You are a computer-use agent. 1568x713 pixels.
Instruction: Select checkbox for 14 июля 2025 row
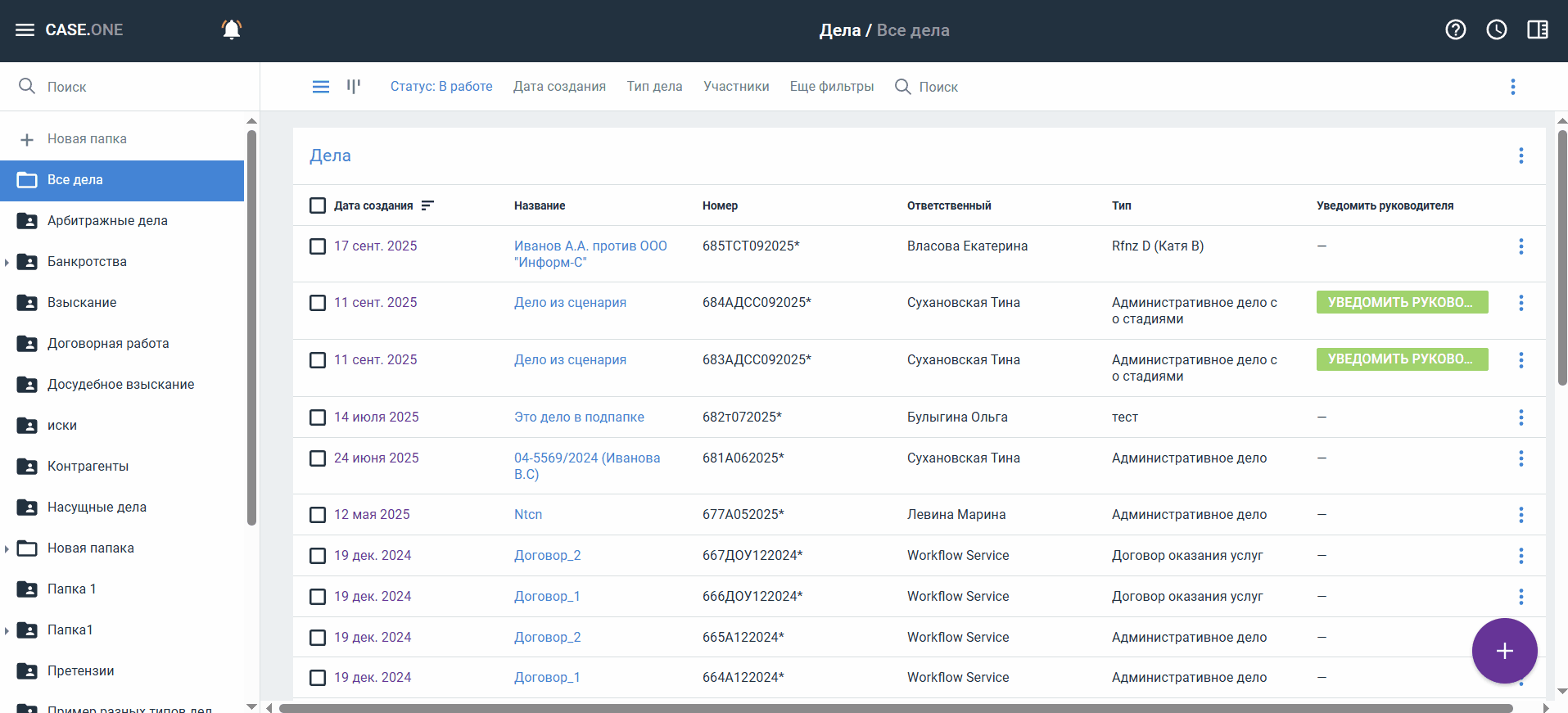point(318,417)
